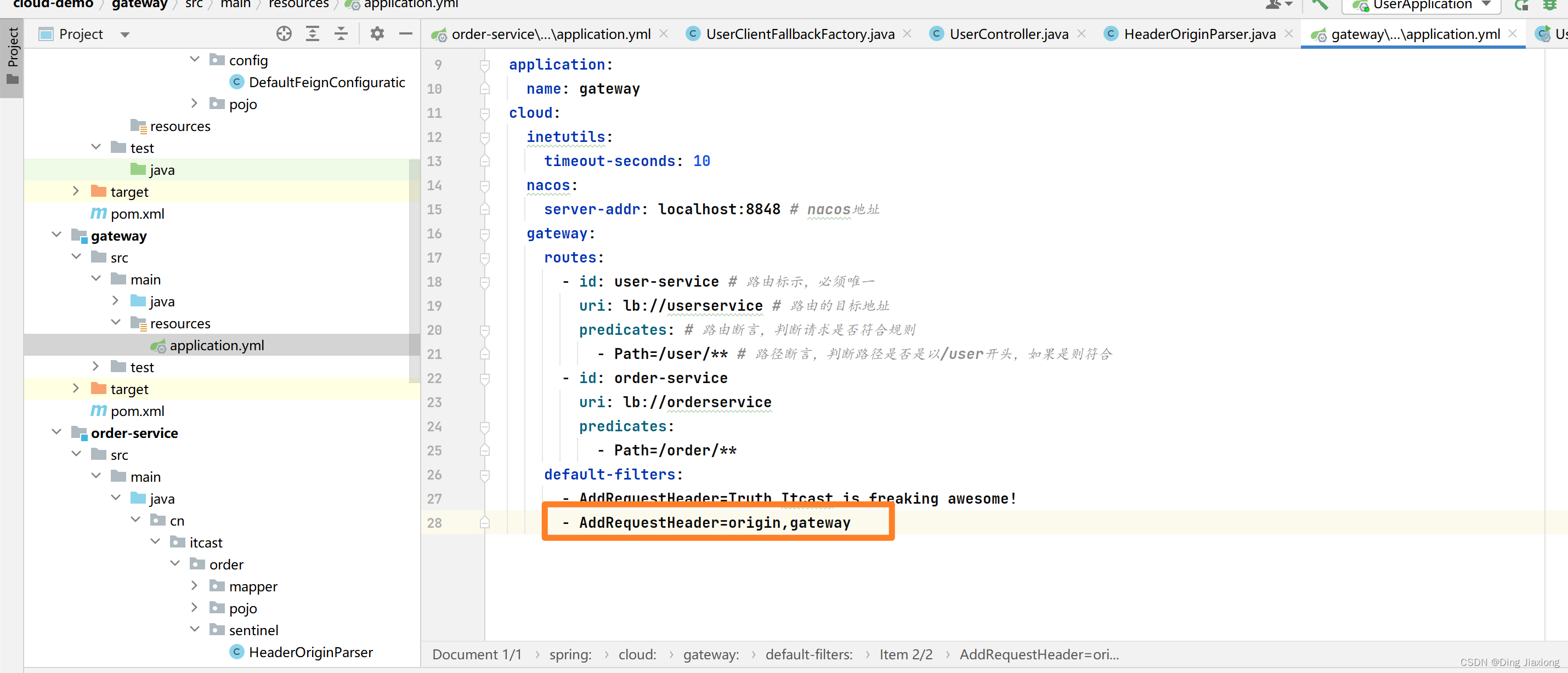This screenshot has height=673, width=1568.
Task: Click 'localhost:8848' server address value
Action: (x=719, y=209)
